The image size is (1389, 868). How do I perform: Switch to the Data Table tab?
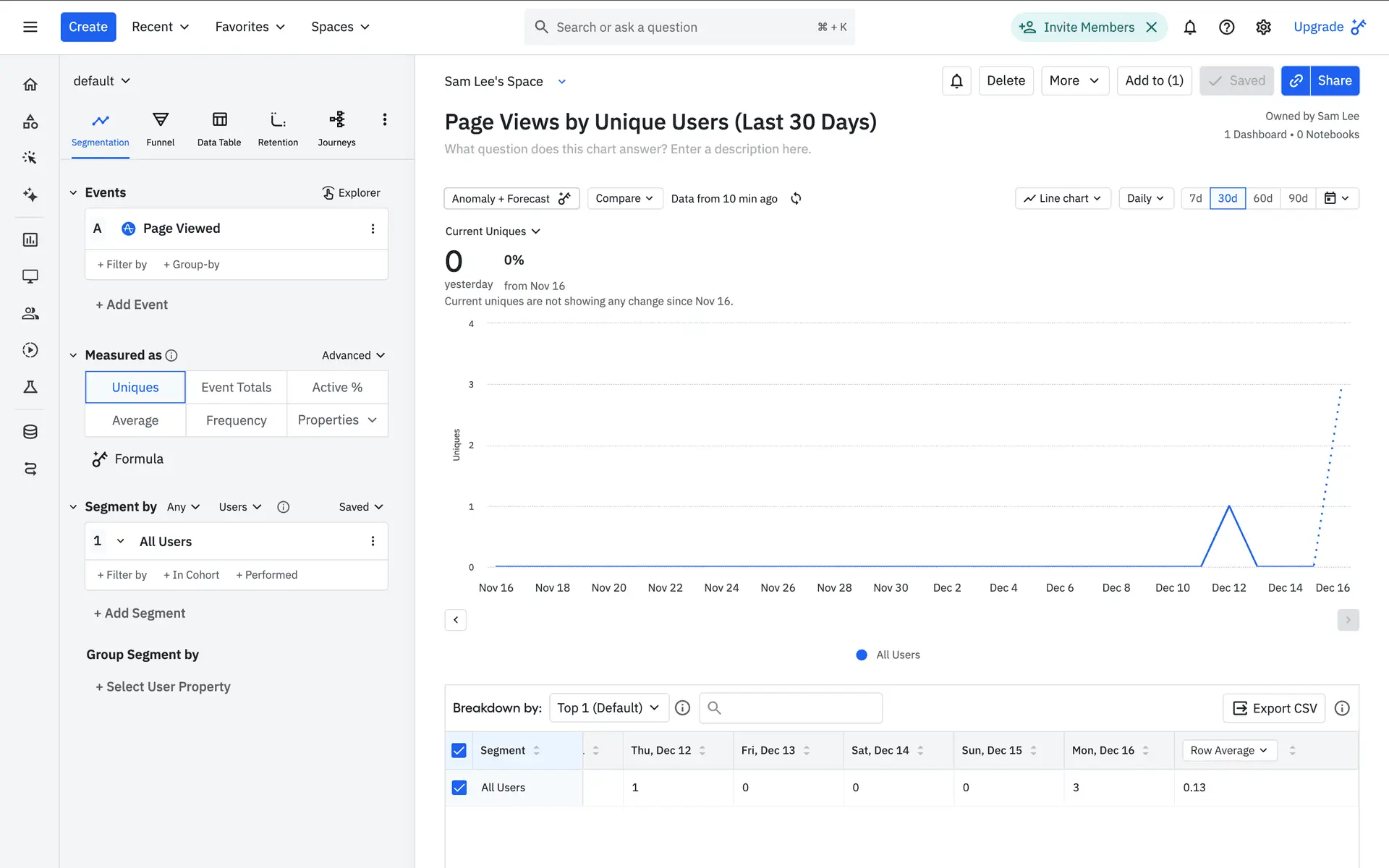tap(219, 129)
